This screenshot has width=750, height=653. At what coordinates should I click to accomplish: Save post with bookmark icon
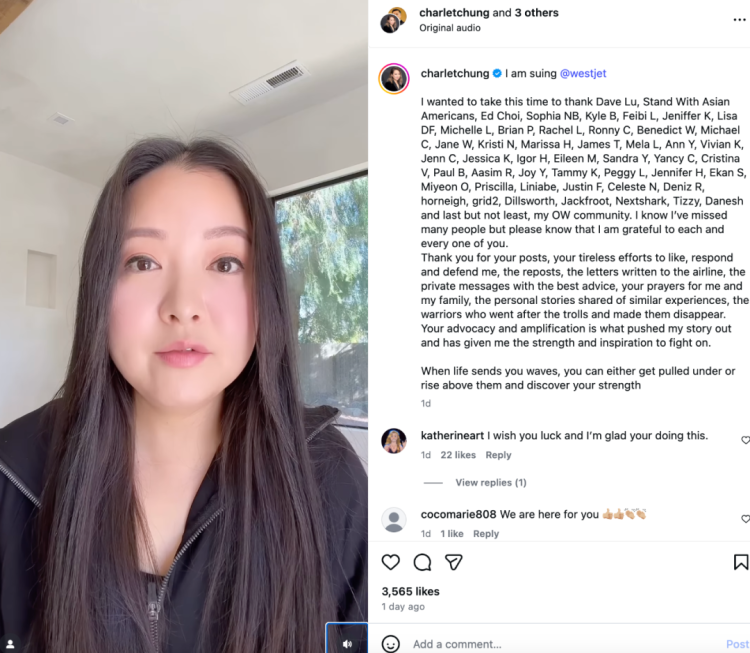pyautogui.click(x=740, y=562)
